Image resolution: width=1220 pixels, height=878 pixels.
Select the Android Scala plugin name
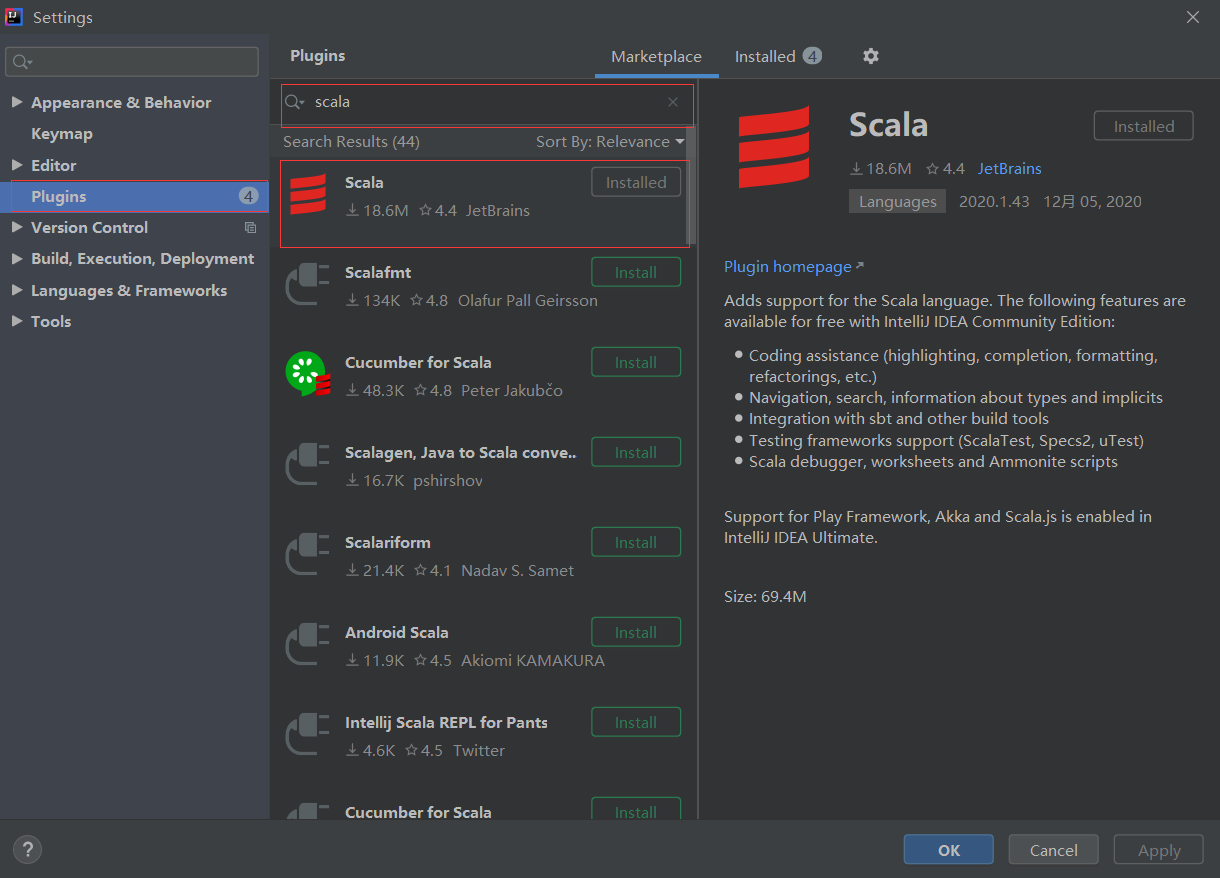click(396, 632)
